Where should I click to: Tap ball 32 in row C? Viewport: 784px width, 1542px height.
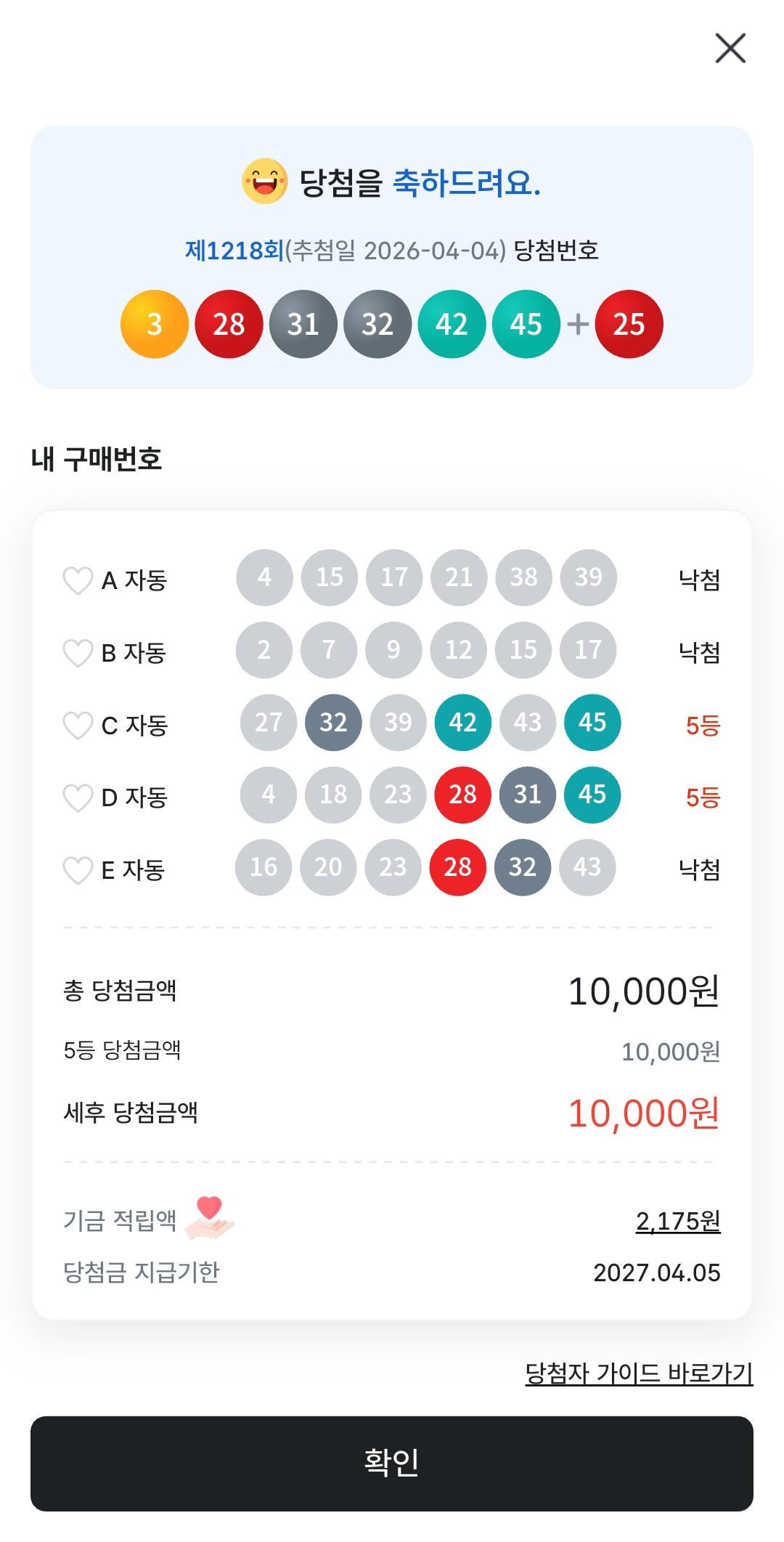pos(333,722)
